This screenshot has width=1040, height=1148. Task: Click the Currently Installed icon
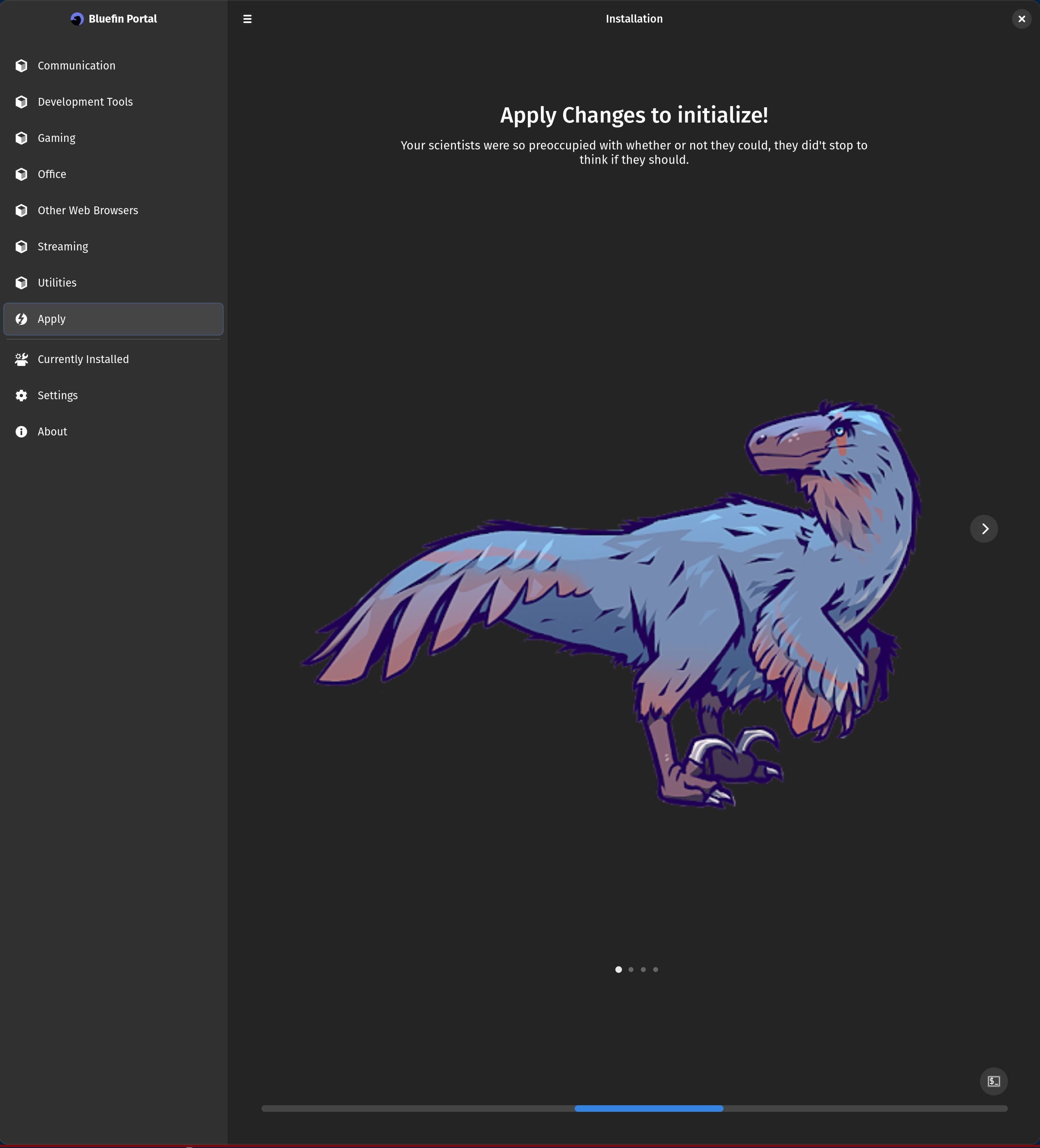(x=22, y=359)
